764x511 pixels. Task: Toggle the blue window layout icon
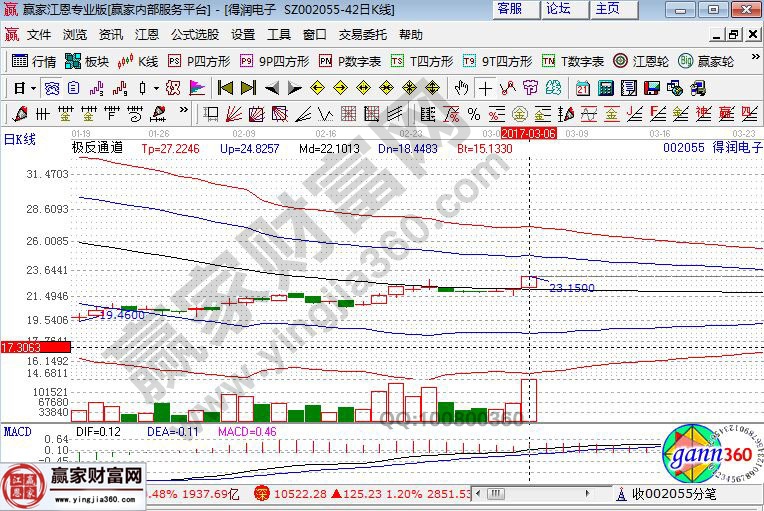click(x=51, y=89)
